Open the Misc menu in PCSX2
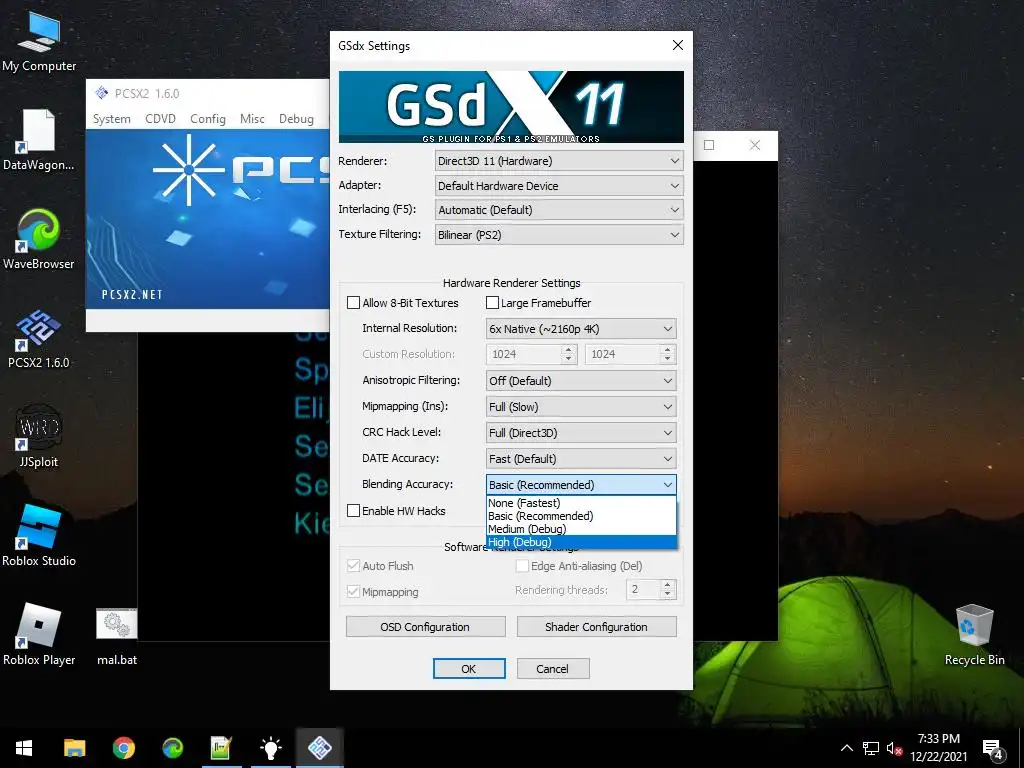 [x=252, y=119]
